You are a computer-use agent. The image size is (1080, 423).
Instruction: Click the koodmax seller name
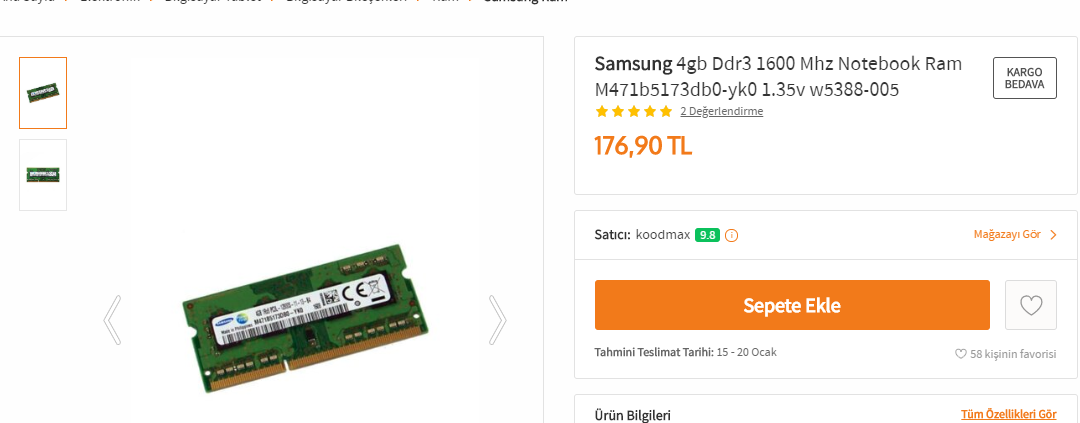(x=663, y=235)
